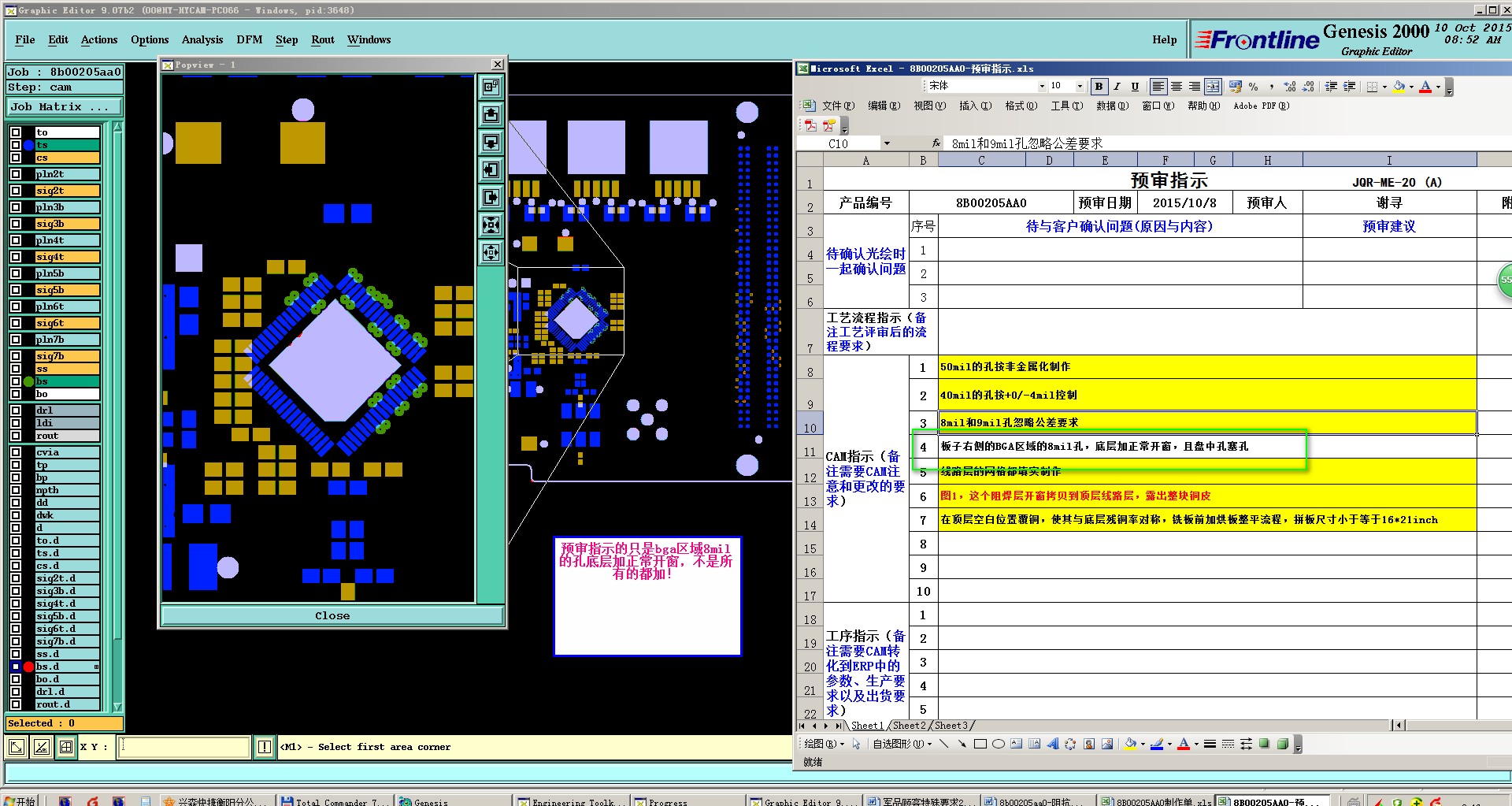The image size is (1512, 806).
Task: Click the Help button in Genesis
Action: (x=1165, y=39)
